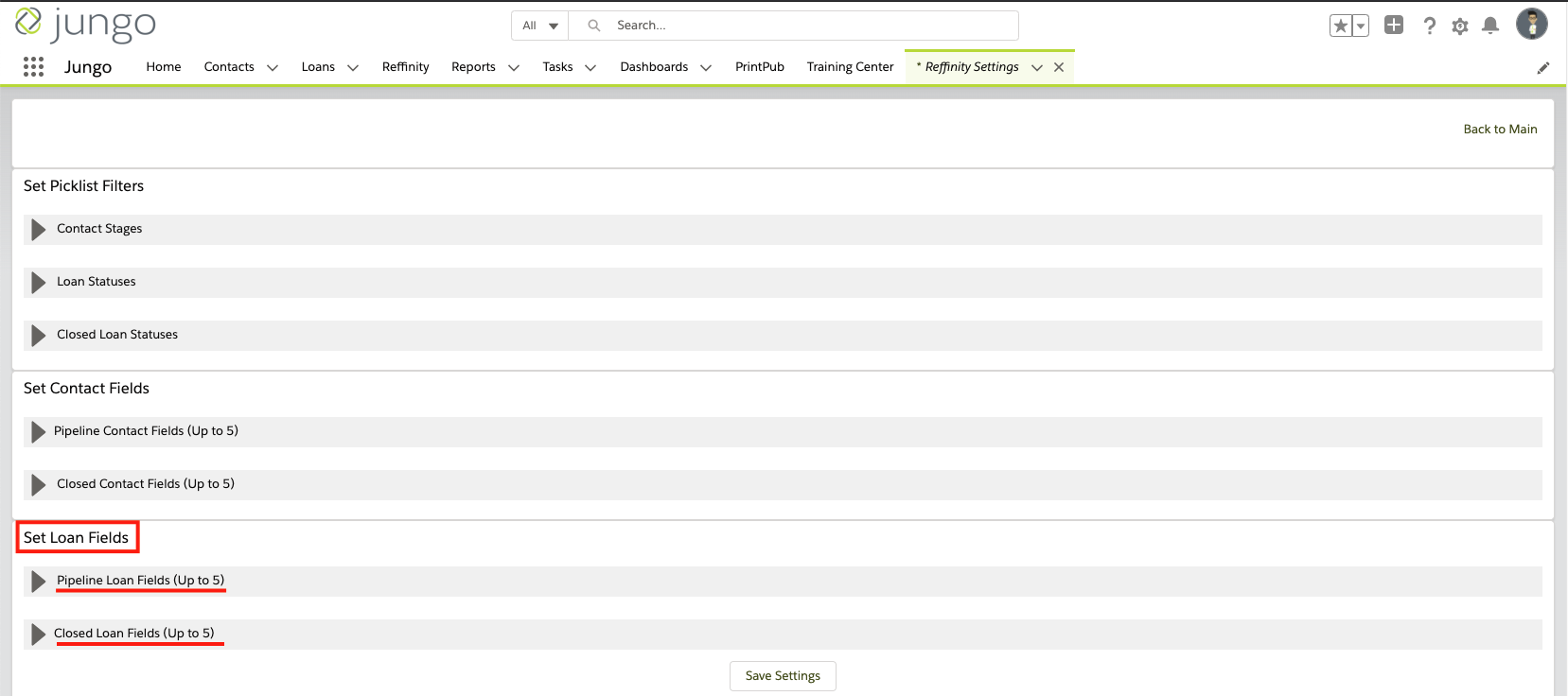This screenshot has width=1568, height=696.
Task: Close the Reffinity Settings tab
Action: [1059, 67]
